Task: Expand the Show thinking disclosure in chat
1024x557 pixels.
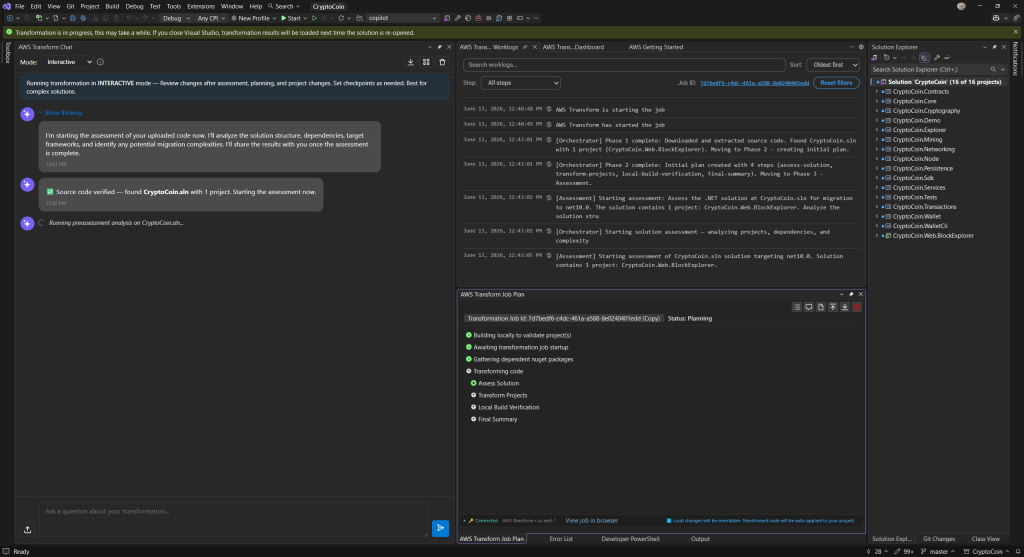Action: pos(60,113)
